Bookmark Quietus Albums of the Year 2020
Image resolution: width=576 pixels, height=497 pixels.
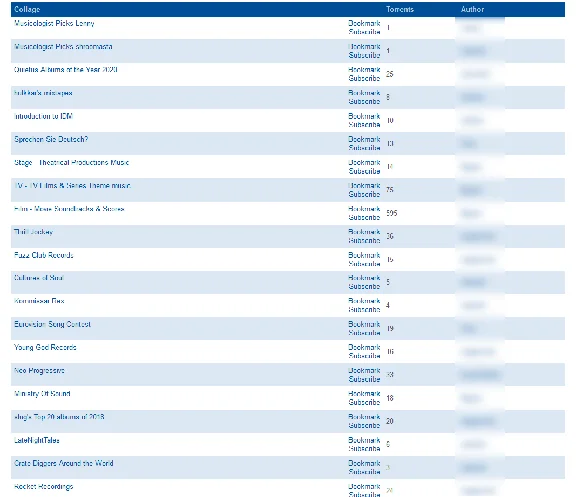[364, 69]
